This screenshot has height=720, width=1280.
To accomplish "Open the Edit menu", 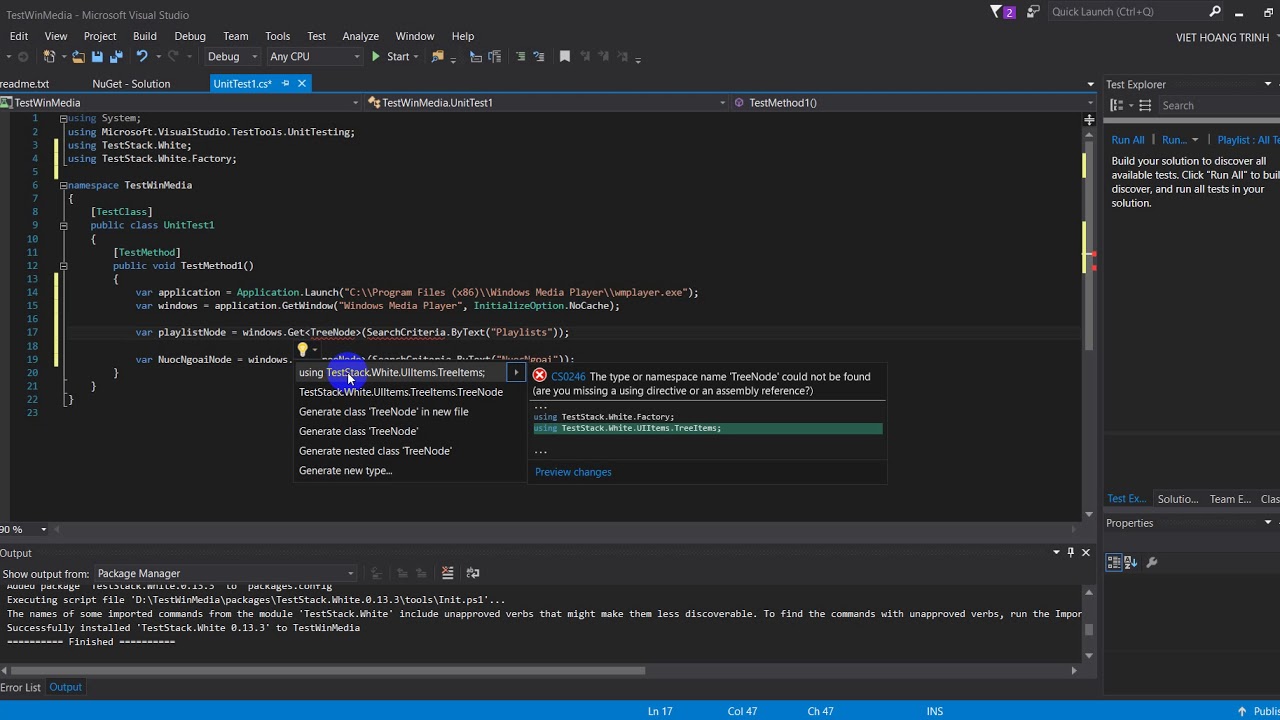I will click(x=18, y=36).
